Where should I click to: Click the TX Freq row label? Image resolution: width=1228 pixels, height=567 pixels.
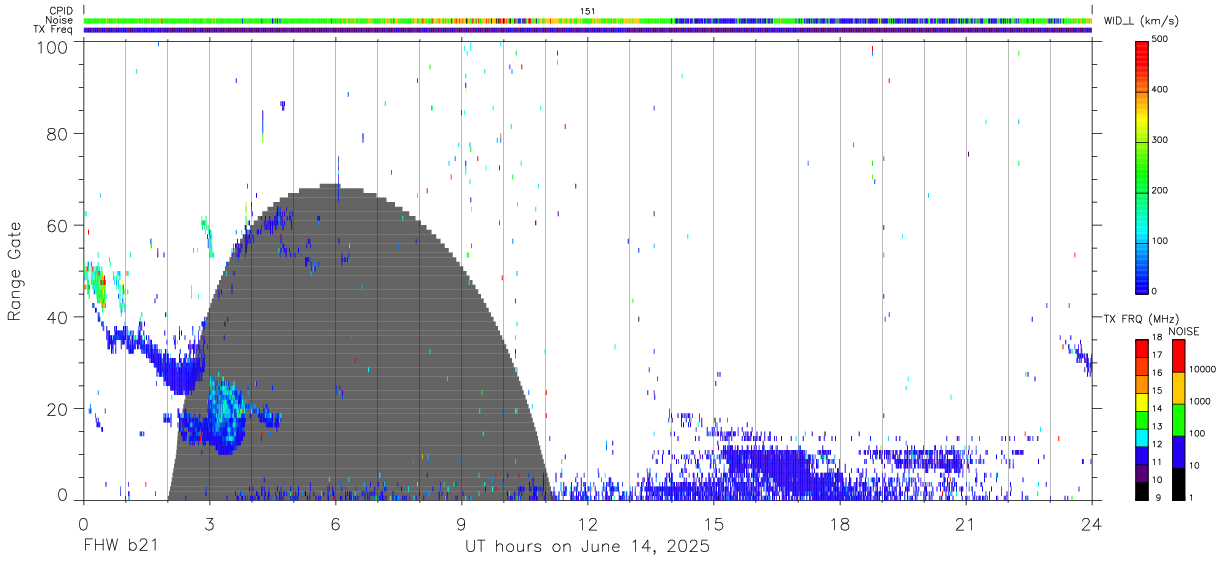54,29
